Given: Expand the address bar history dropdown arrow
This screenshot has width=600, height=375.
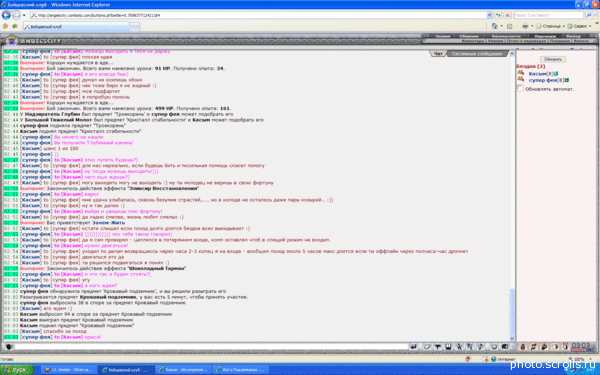Looking at the screenshot, I should click(x=489, y=15).
